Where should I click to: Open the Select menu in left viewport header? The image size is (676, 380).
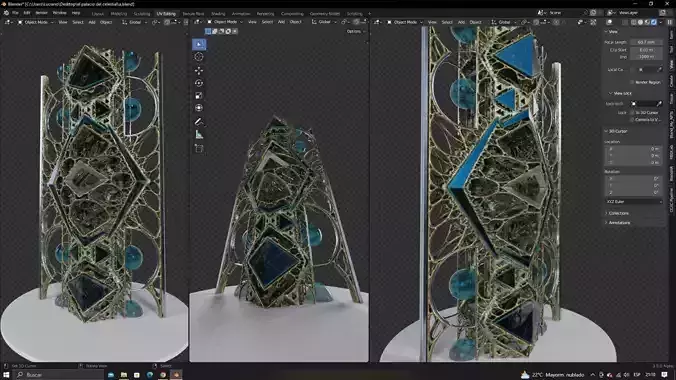tap(78, 22)
